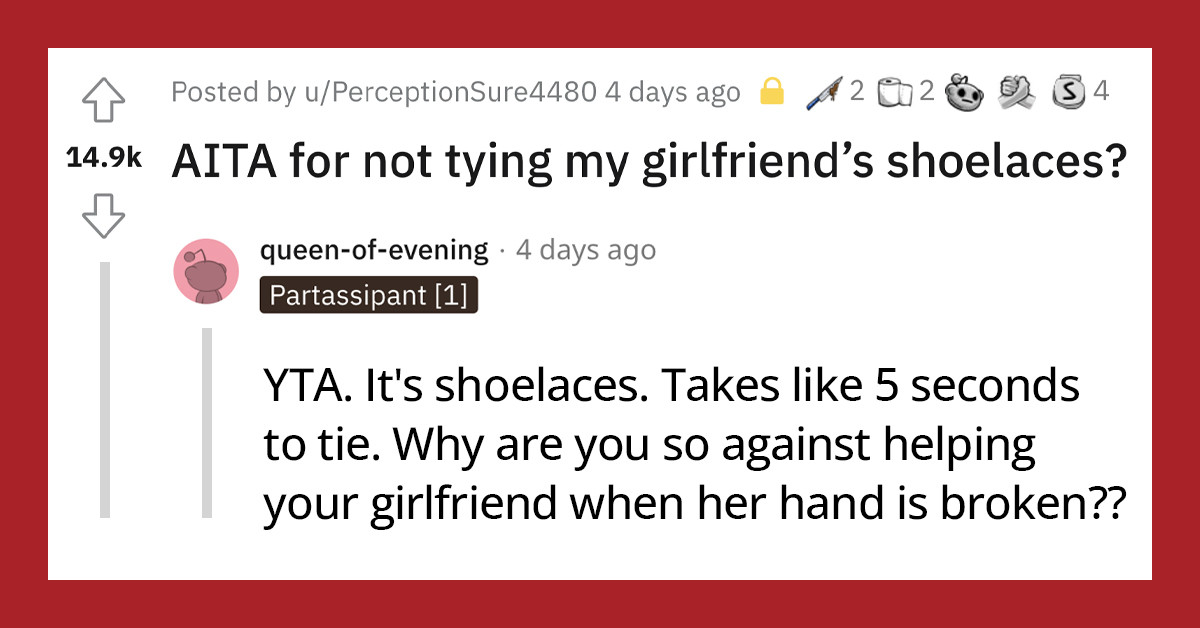Click the knife award icon
Screen dimensions: 1200x628
click(825, 90)
